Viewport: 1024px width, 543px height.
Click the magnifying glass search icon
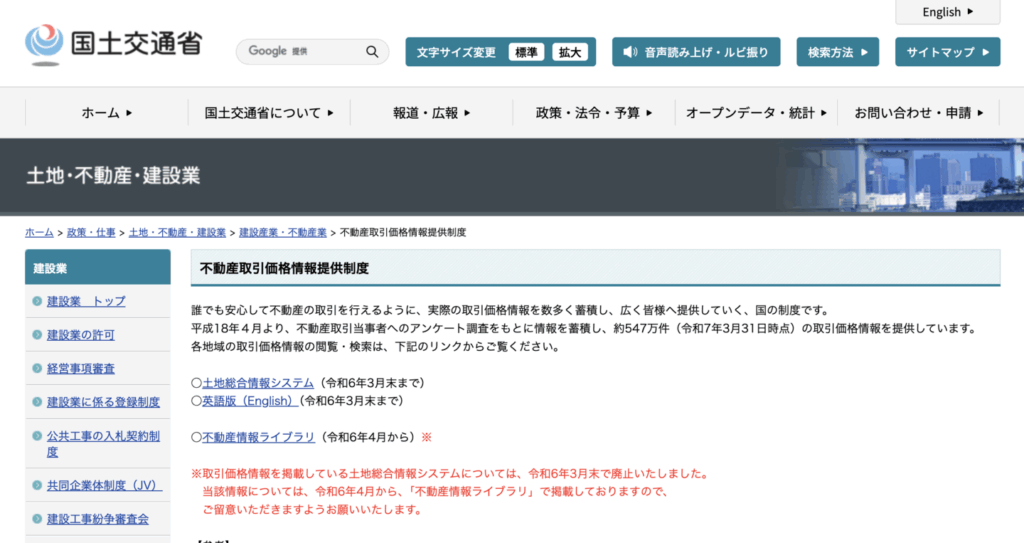click(372, 51)
